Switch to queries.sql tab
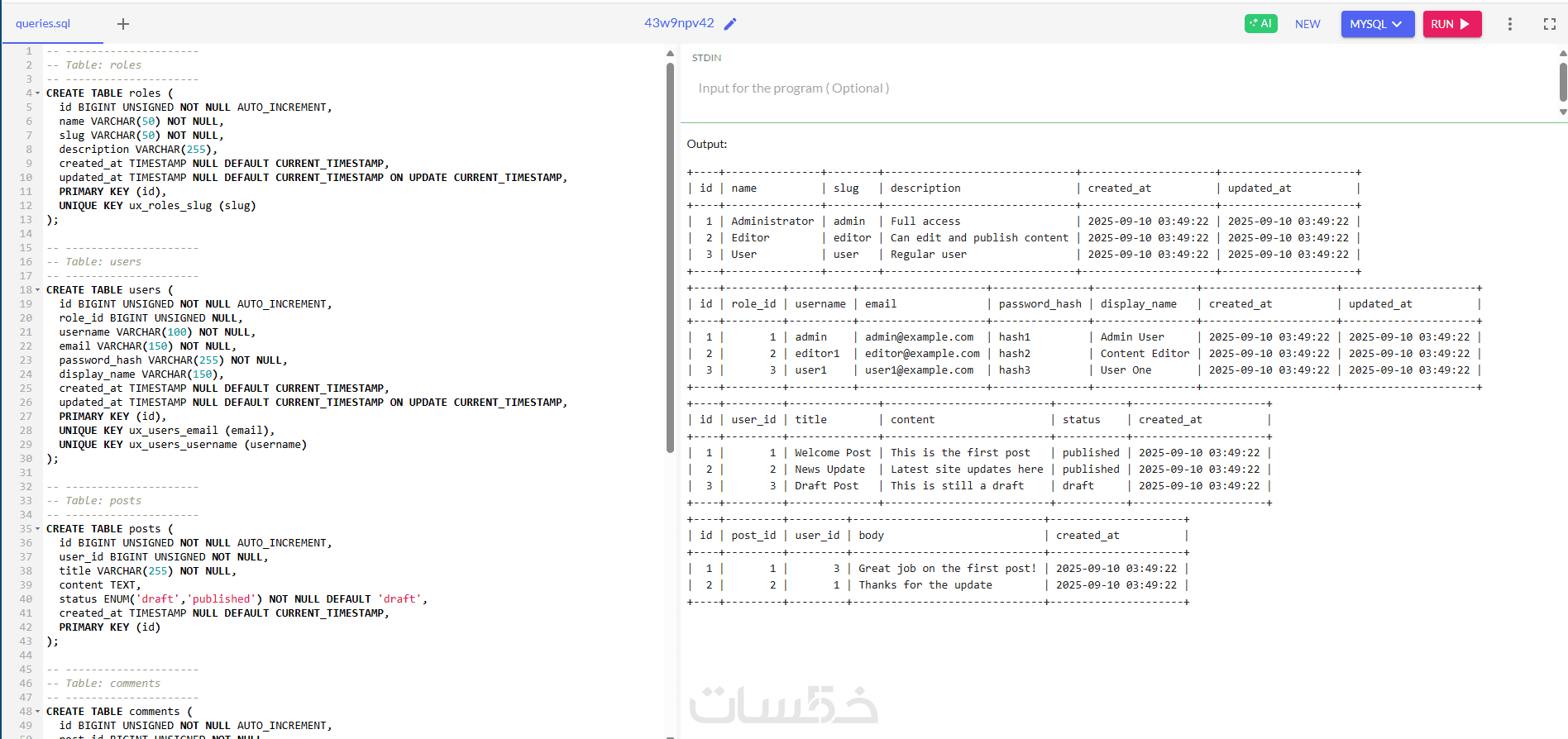This screenshot has height=739, width=1568. 43,23
